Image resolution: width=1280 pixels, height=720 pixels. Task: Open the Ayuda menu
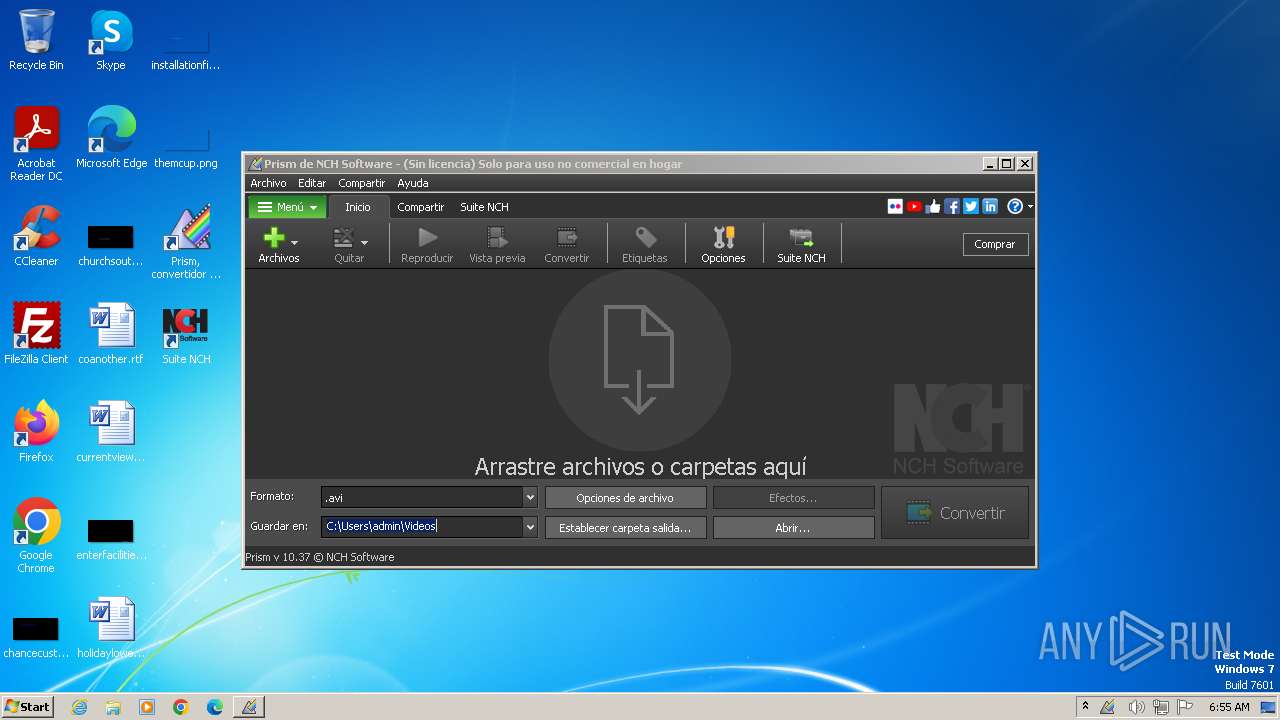pos(412,183)
